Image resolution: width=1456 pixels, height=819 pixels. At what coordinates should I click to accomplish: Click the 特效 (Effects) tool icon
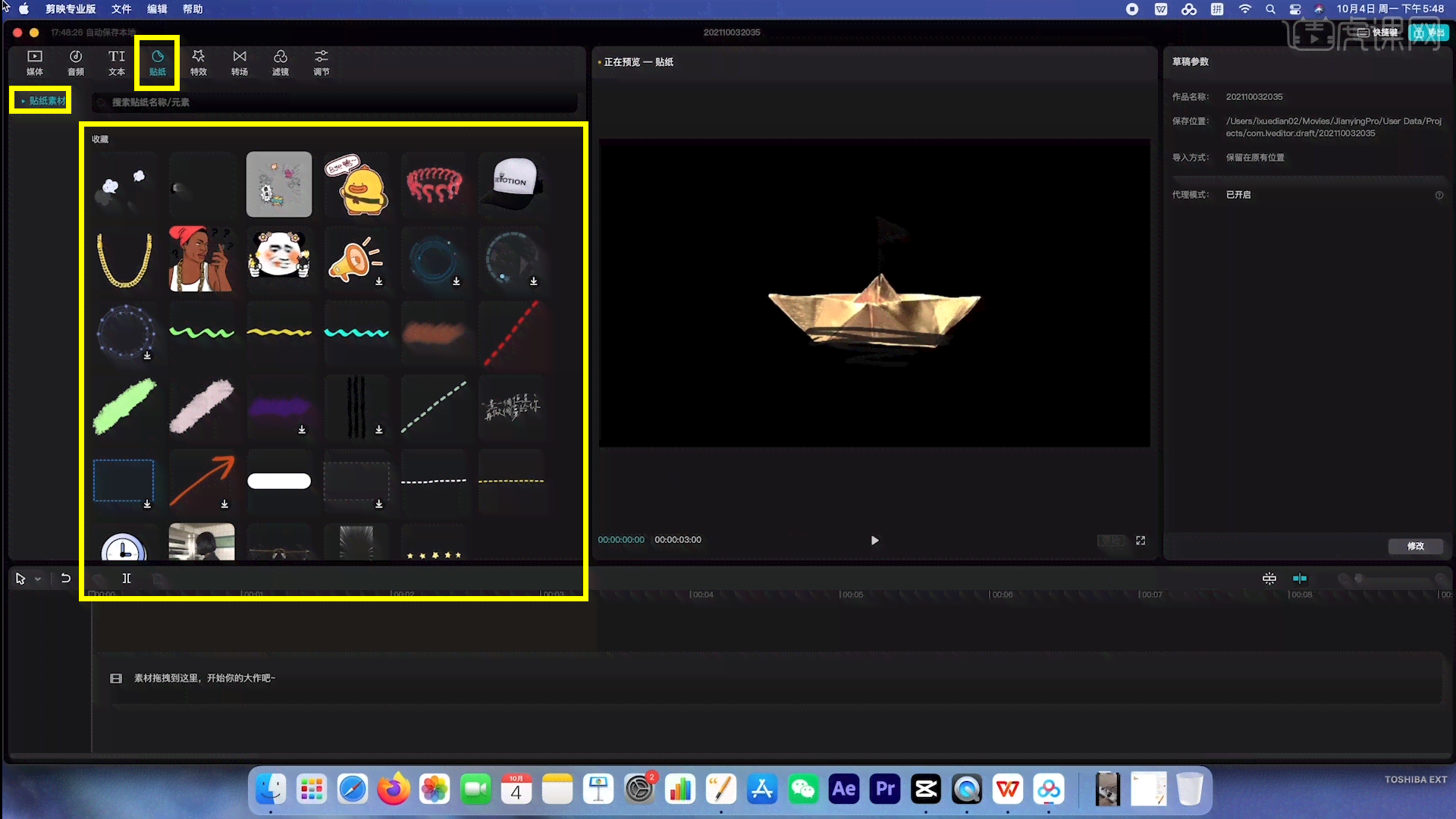[x=197, y=61]
